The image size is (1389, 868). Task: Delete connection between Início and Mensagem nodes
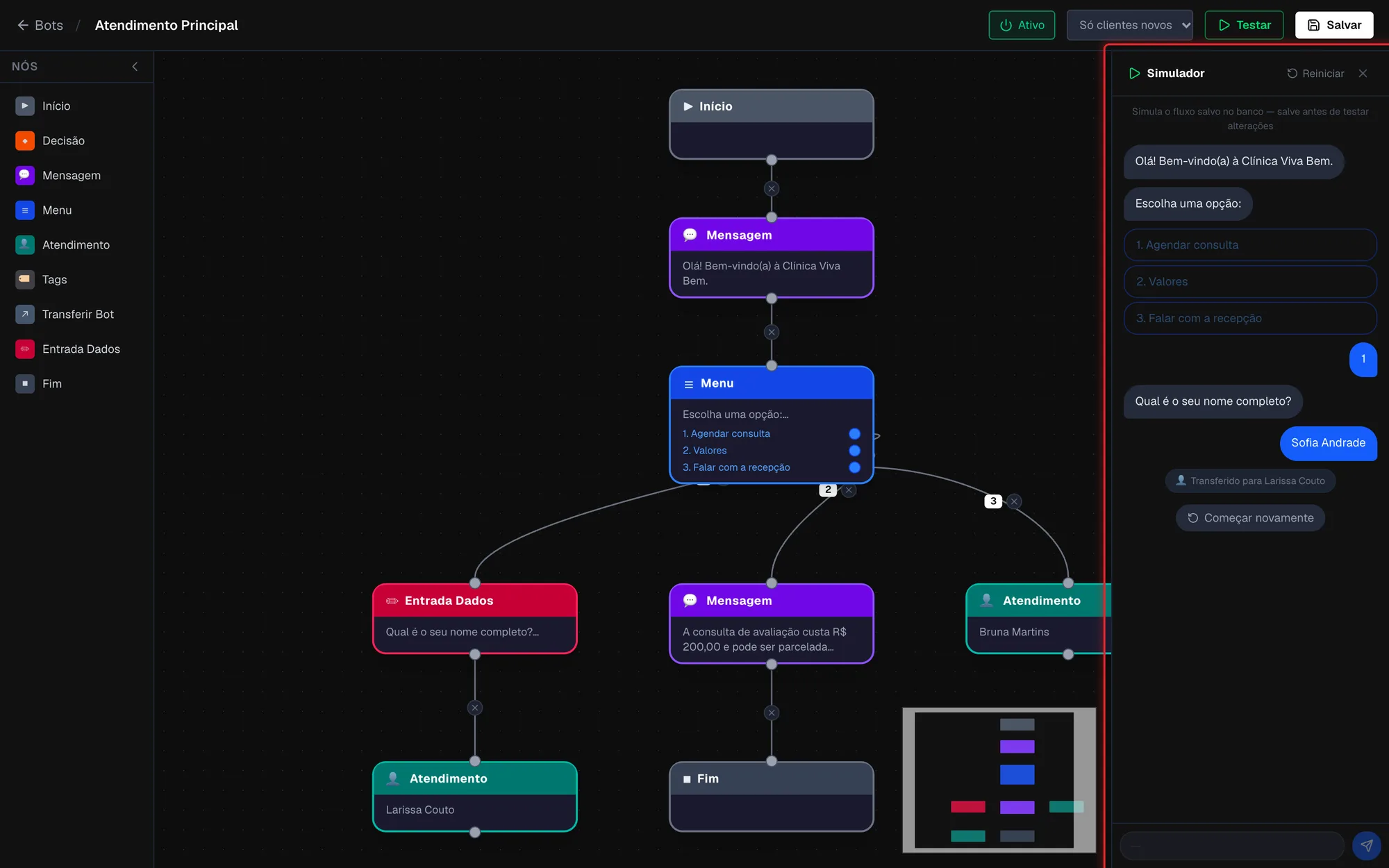pos(771,188)
